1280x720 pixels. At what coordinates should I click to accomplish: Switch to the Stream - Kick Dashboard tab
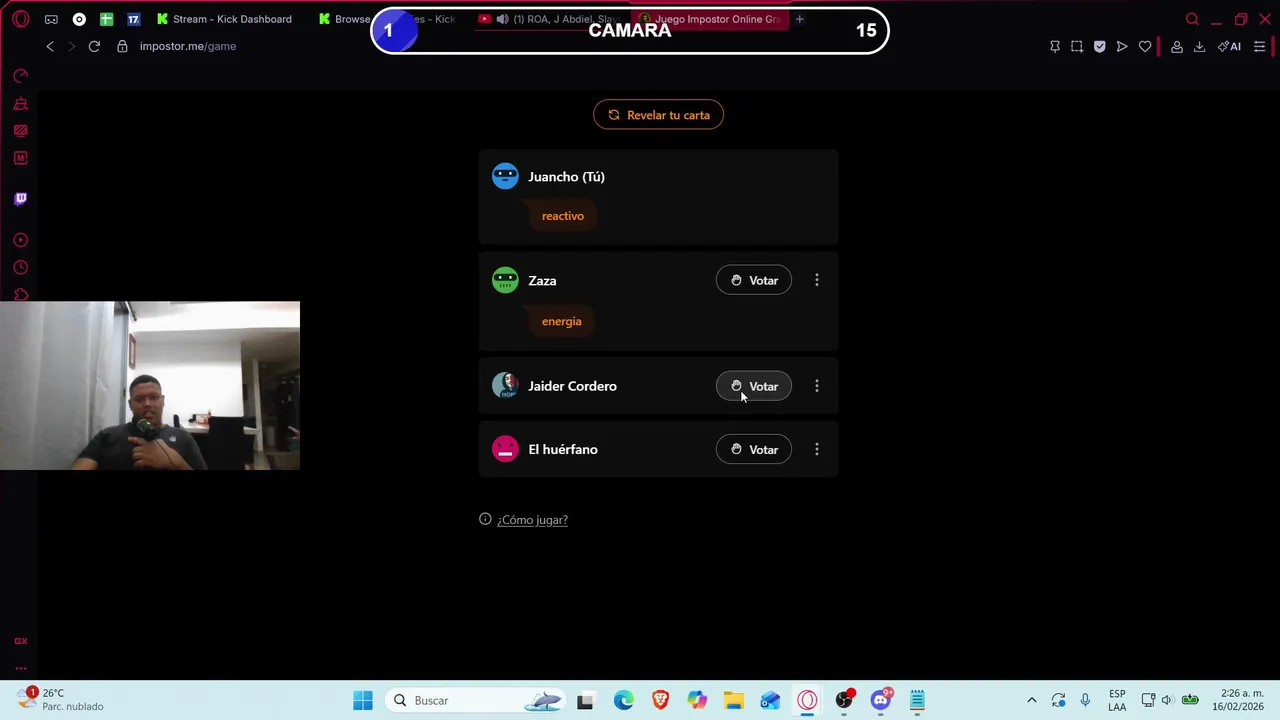coord(225,19)
